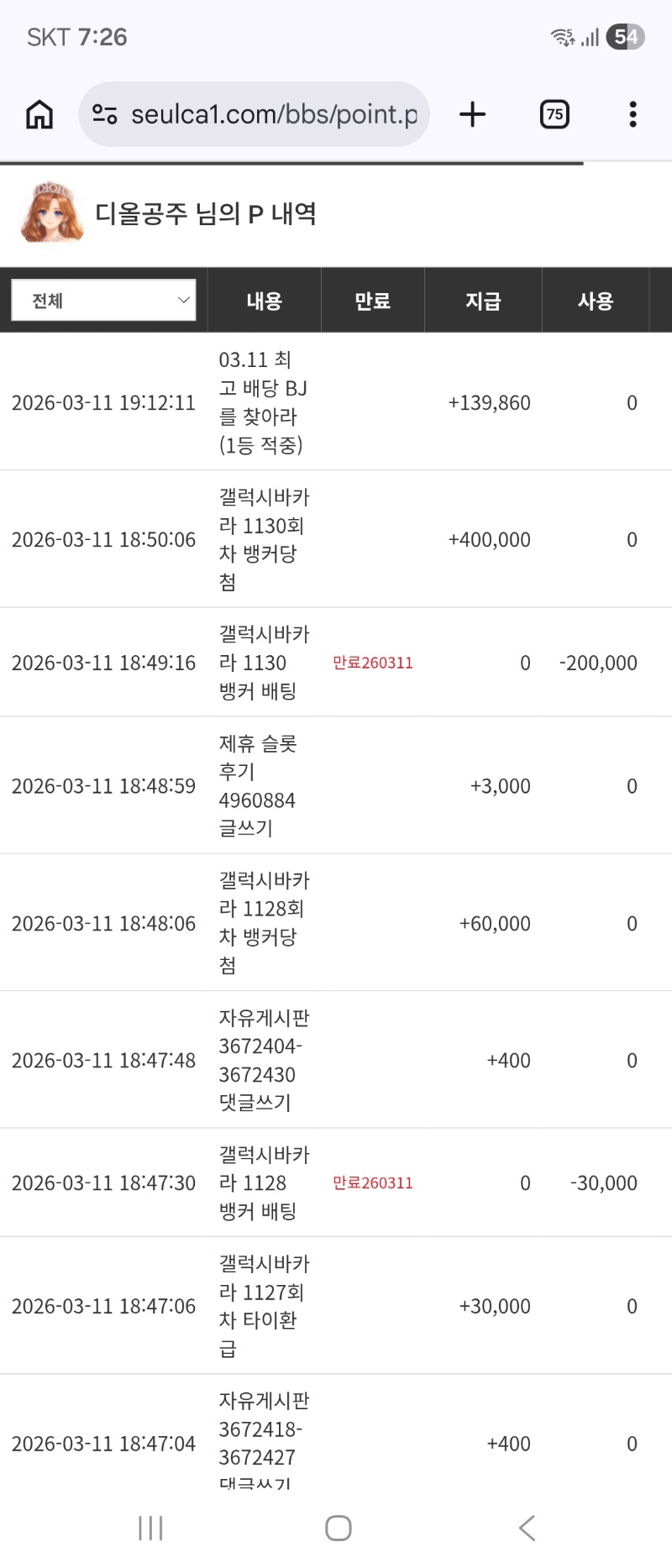The height and width of the screenshot is (1568, 672).
Task: Tap the Android home navigation button
Action: point(338,1528)
